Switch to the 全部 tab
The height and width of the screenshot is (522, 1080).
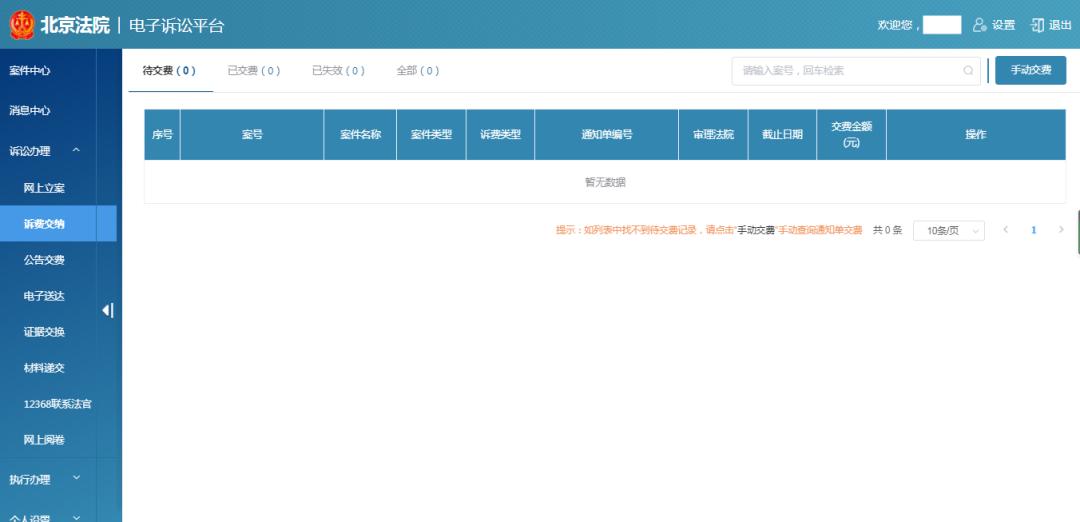417,71
